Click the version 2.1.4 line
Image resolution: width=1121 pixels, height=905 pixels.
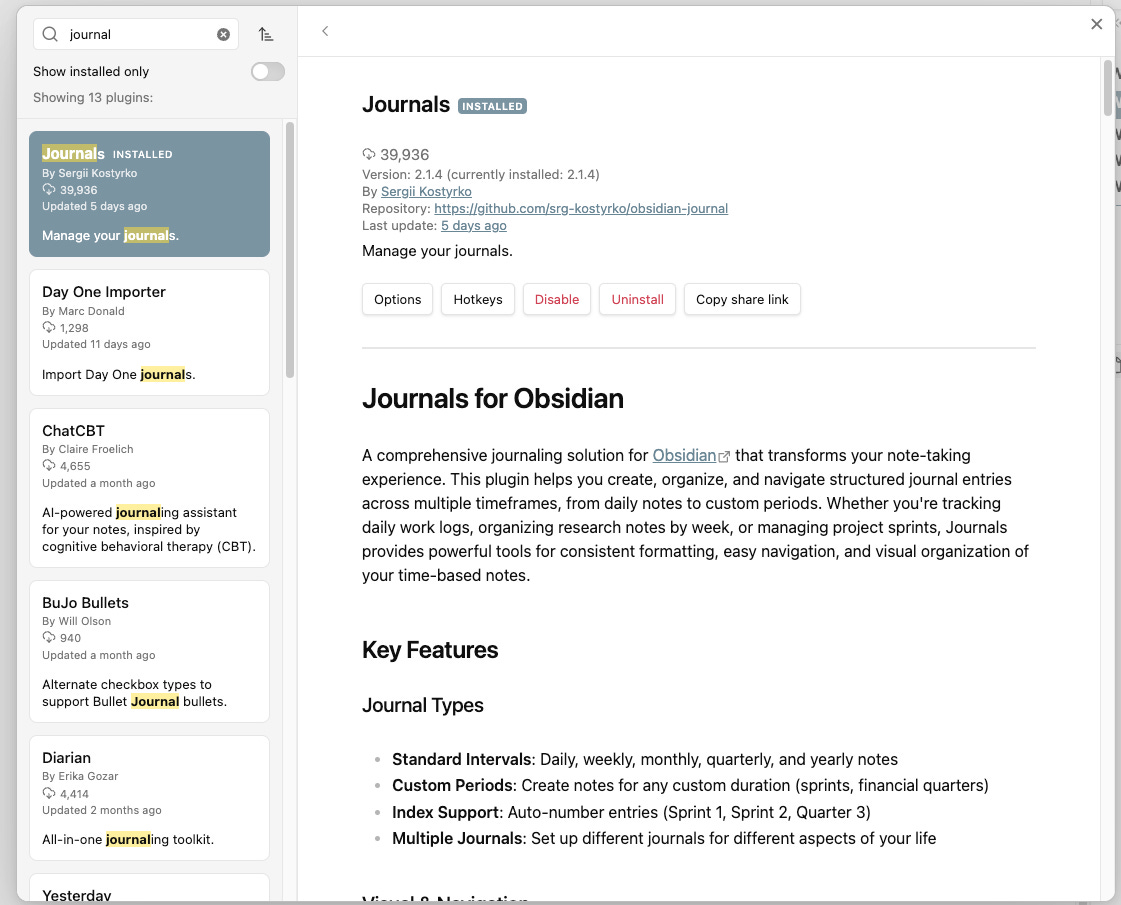(480, 174)
